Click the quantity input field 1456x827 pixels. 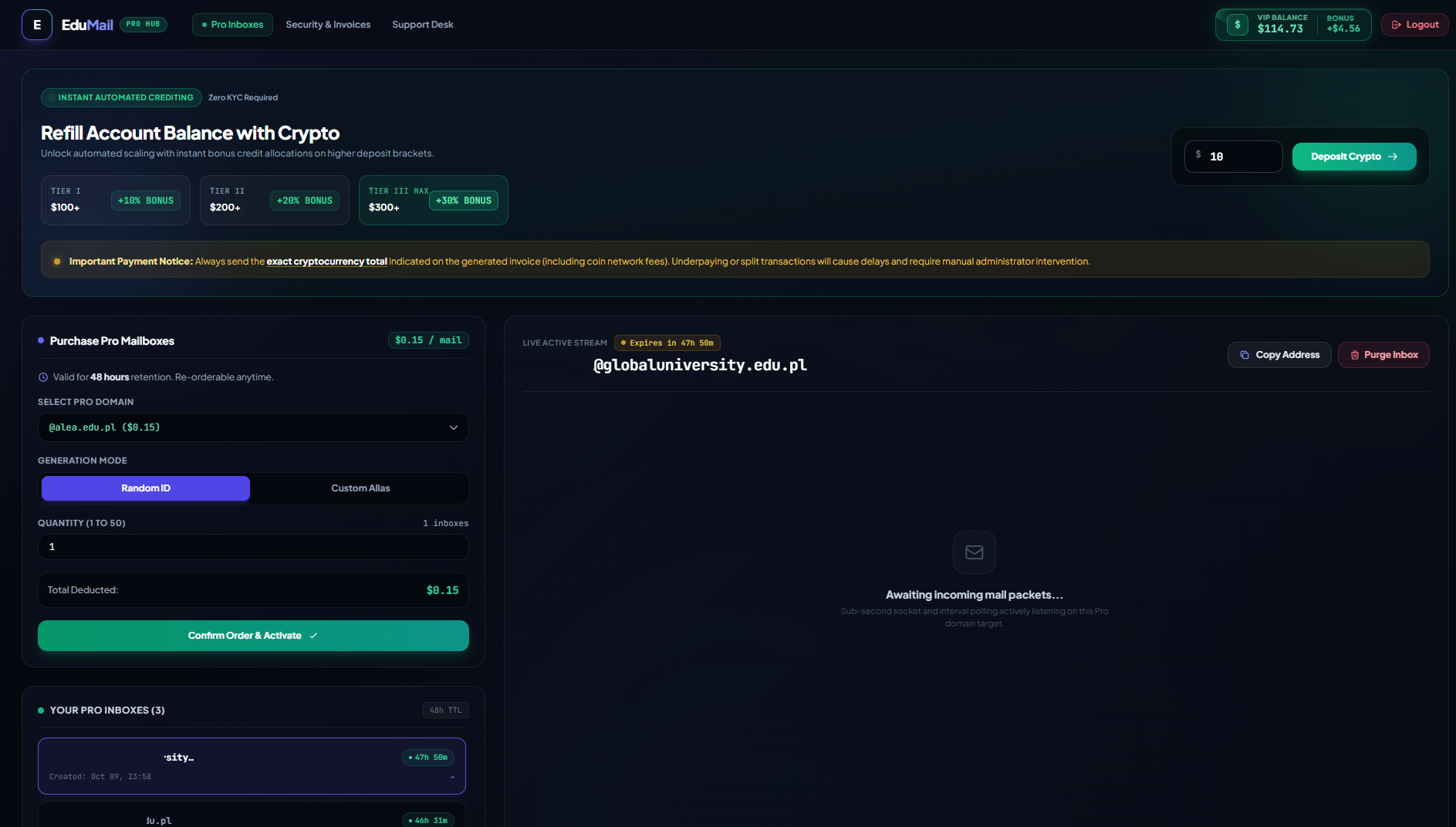coord(253,547)
